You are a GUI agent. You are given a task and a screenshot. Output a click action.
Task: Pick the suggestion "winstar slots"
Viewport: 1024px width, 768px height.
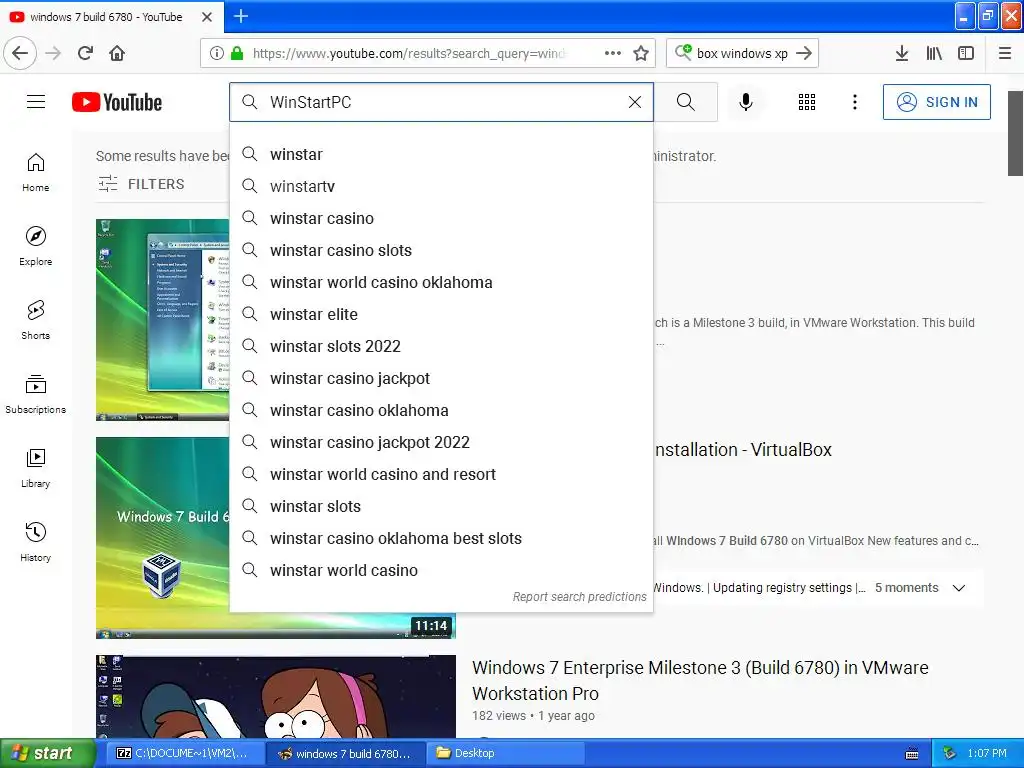click(441, 506)
